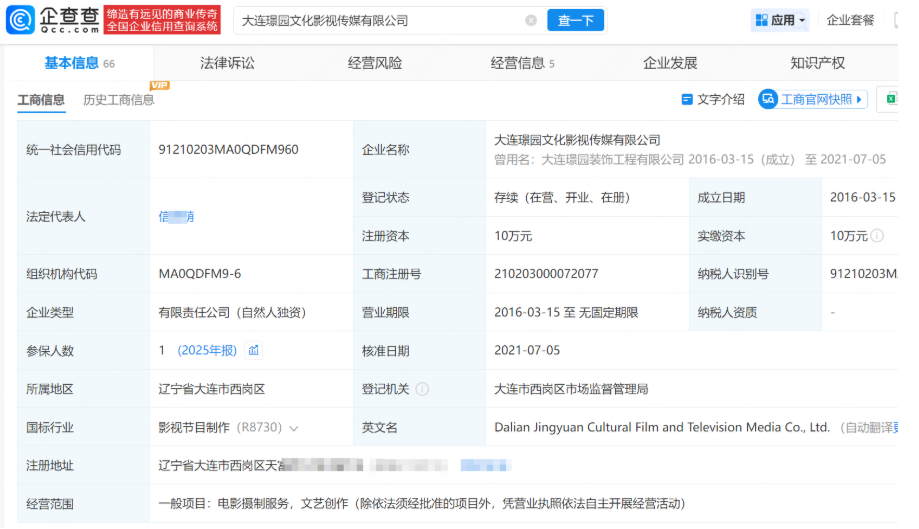Image resolution: width=919 pixels, height=529 pixels.
Task: Click registration number 210203000072077
Action: click(546, 274)
